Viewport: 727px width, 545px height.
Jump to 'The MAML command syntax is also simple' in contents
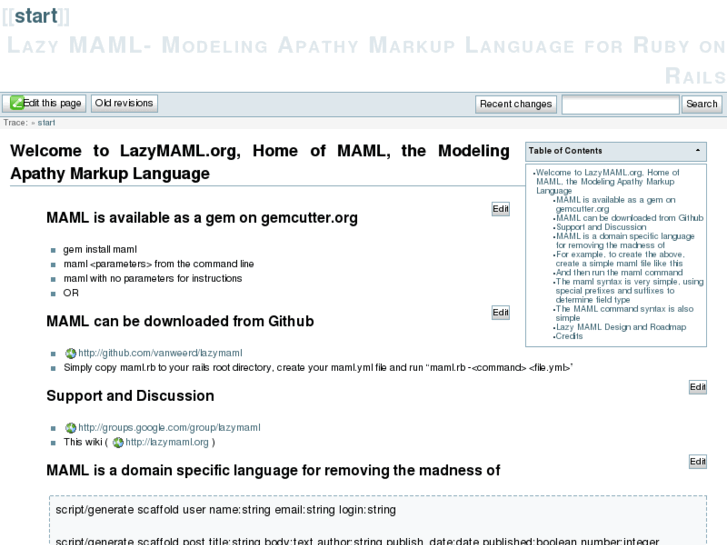click(625, 313)
